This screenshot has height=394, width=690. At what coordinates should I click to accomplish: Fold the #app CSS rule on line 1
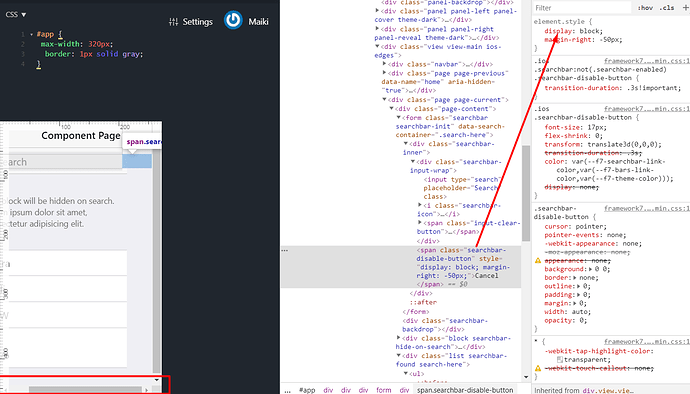[x=31, y=34]
